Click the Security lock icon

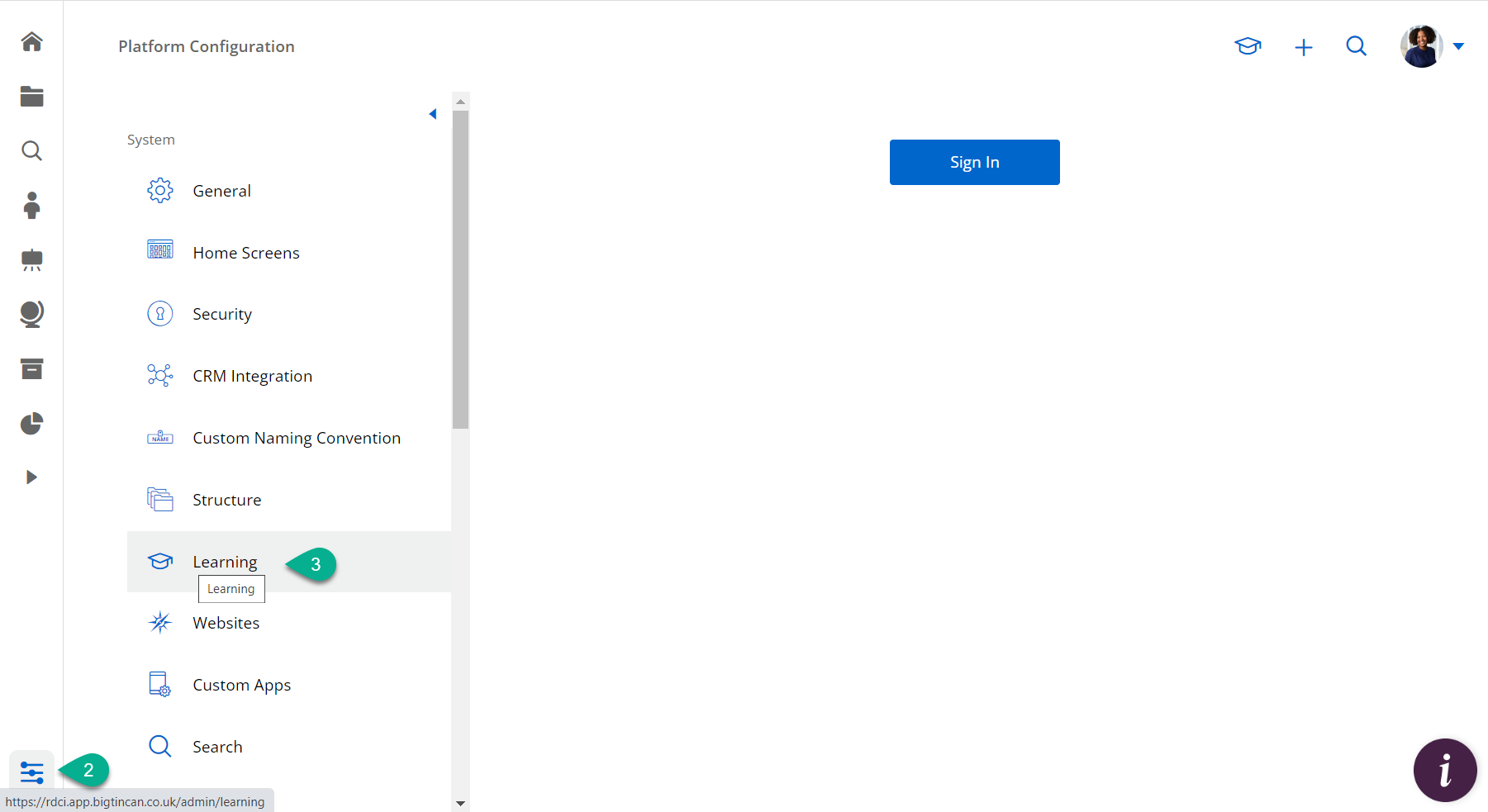(x=160, y=314)
